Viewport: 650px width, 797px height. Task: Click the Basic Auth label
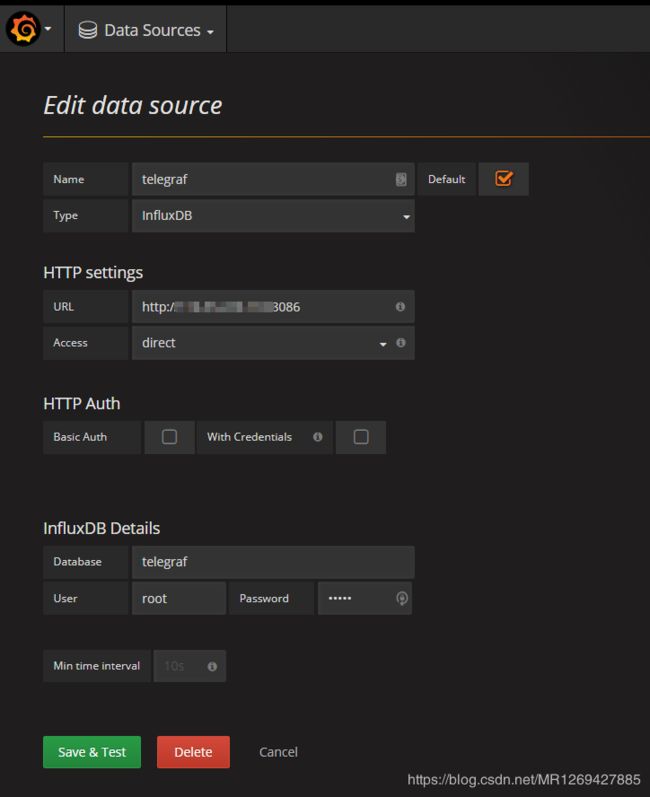(80, 437)
